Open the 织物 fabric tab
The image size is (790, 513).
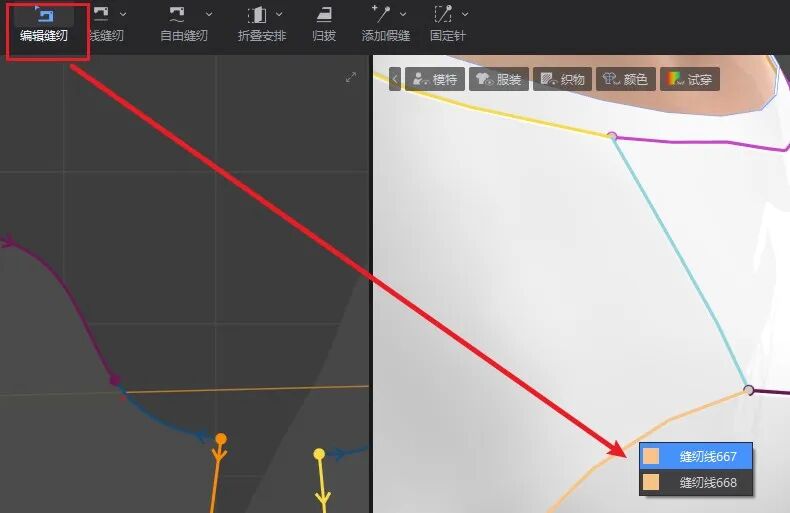point(562,79)
